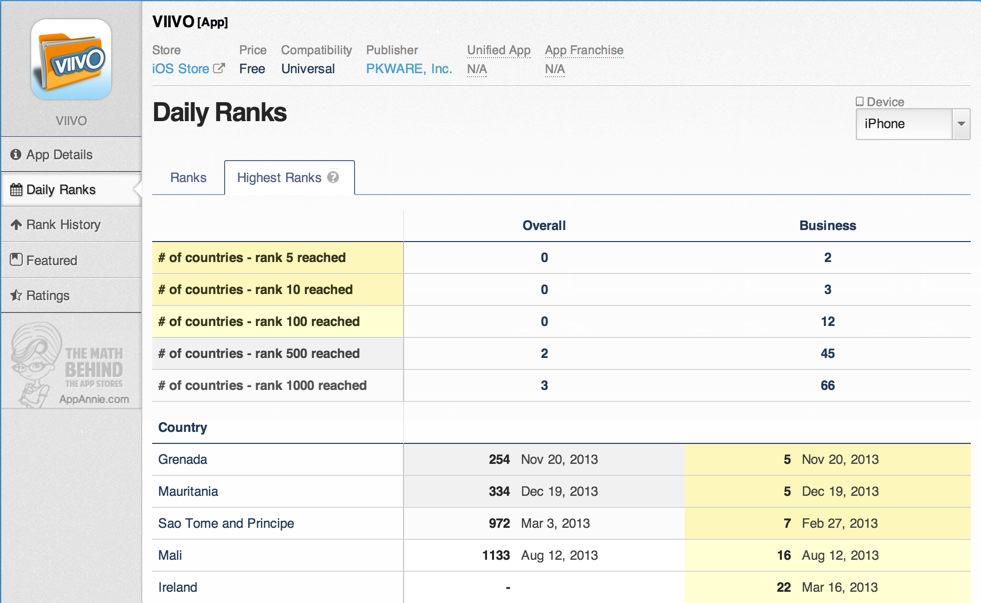The image size is (981, 603).
Task: Click the App Details info icon
Action: pyautogui.click(x=16, y=155)
